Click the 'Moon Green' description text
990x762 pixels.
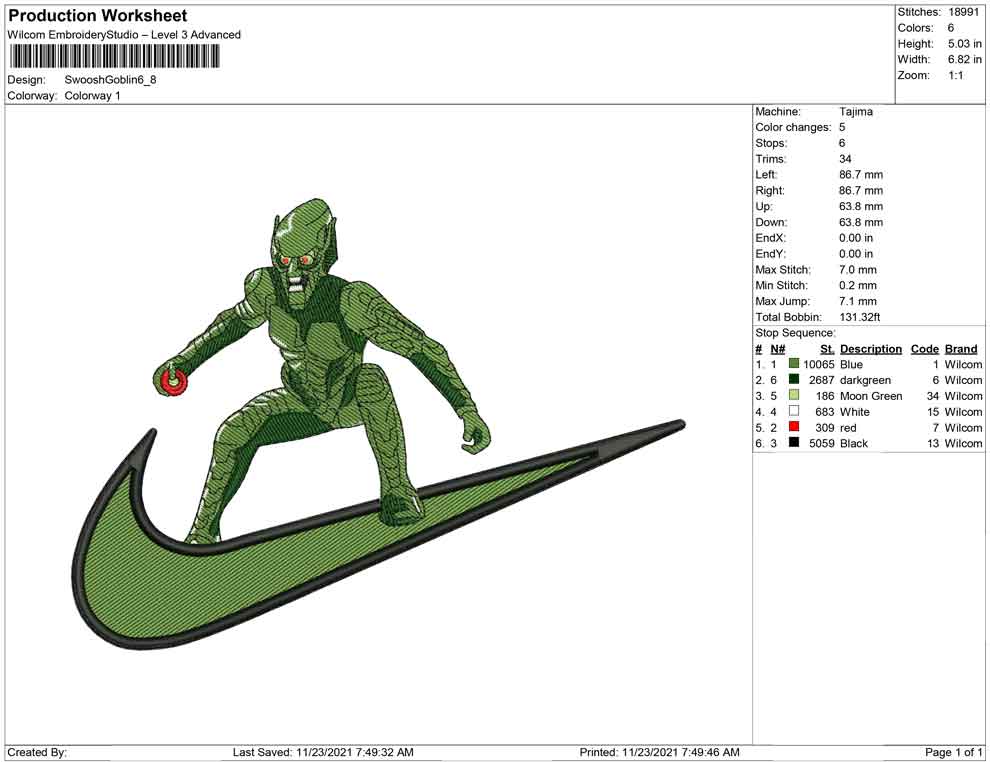click(x=871, y=396)
